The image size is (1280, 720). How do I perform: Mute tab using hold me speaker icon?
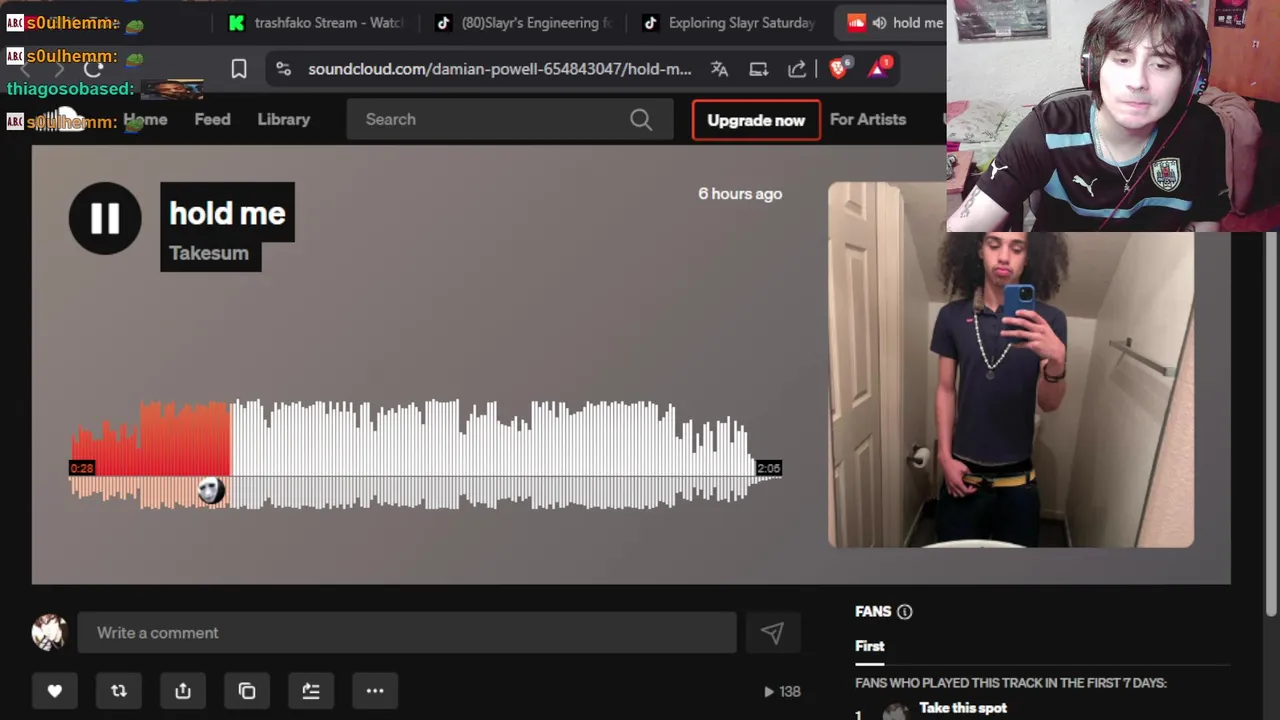(x=879, y=23)
